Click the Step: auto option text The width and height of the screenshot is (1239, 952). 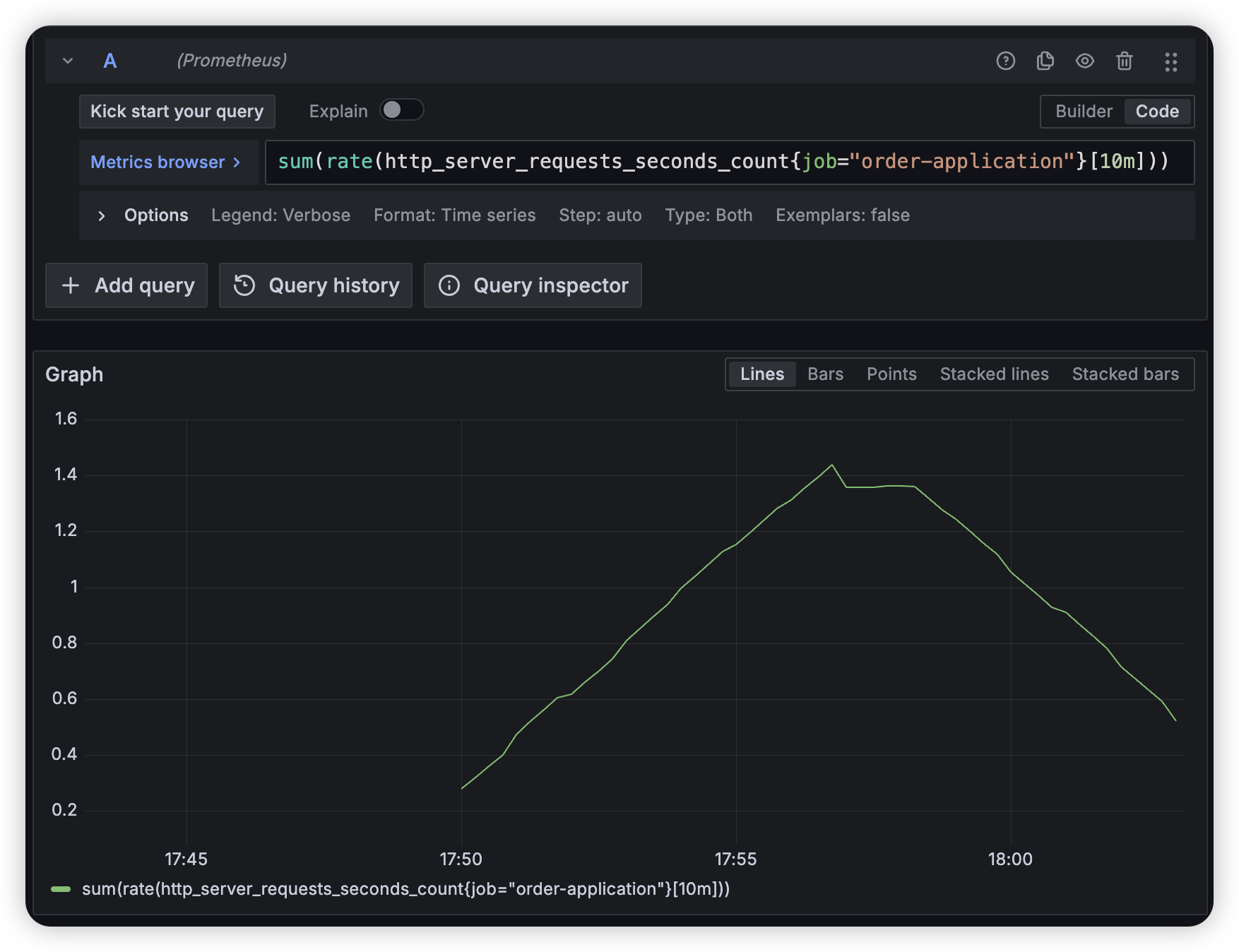pyautogui.click(x=600, y=215)
